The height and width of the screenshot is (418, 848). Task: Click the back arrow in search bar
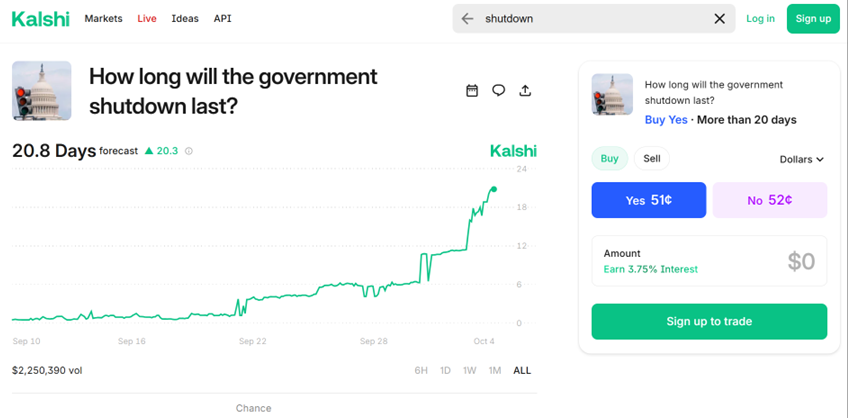coord(467,18)
